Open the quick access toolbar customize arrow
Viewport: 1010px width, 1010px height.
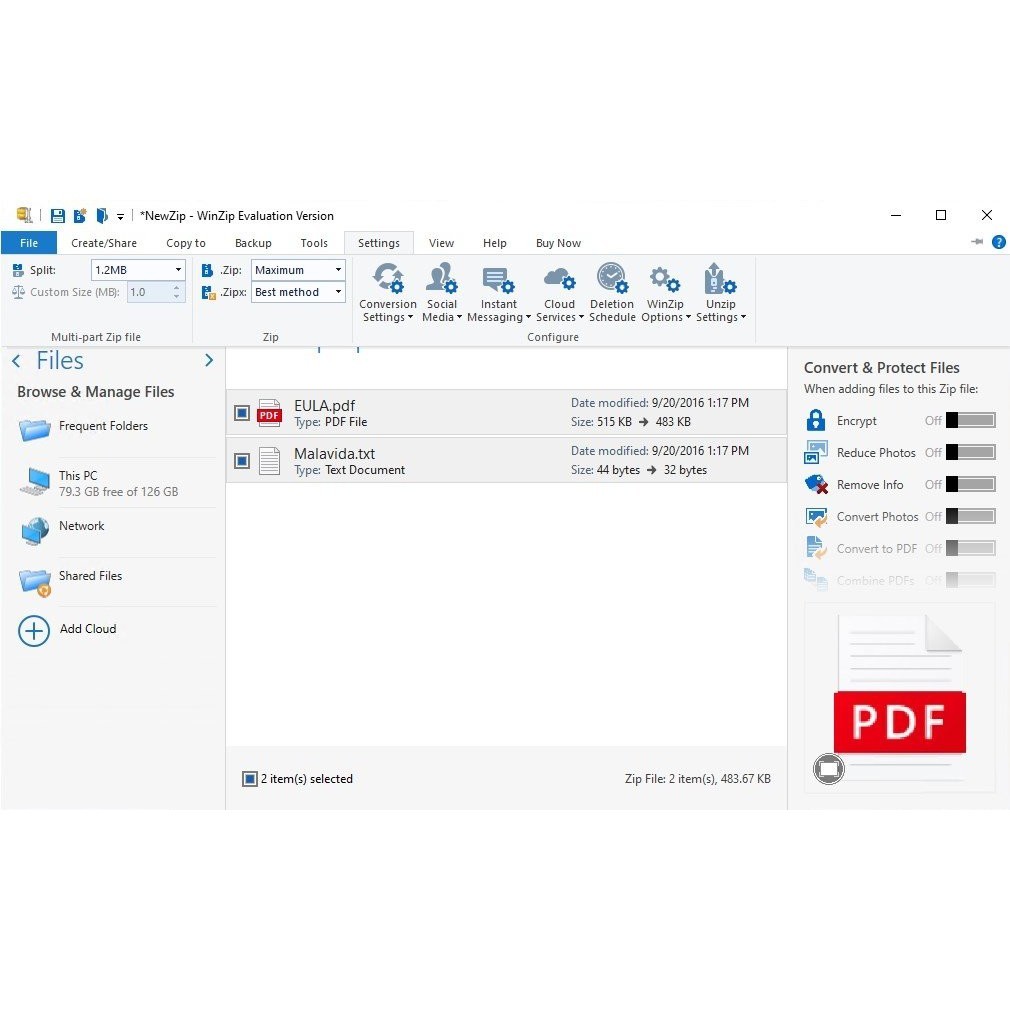coord(120,217)
